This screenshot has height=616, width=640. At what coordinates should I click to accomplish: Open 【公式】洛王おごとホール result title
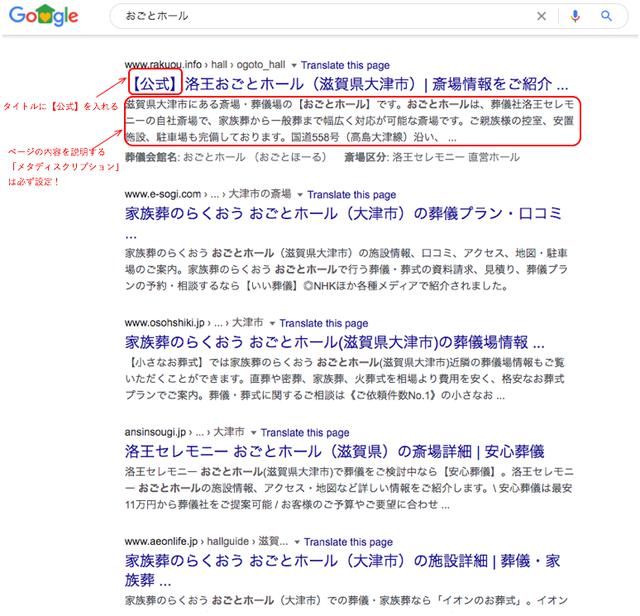(349, 84)
